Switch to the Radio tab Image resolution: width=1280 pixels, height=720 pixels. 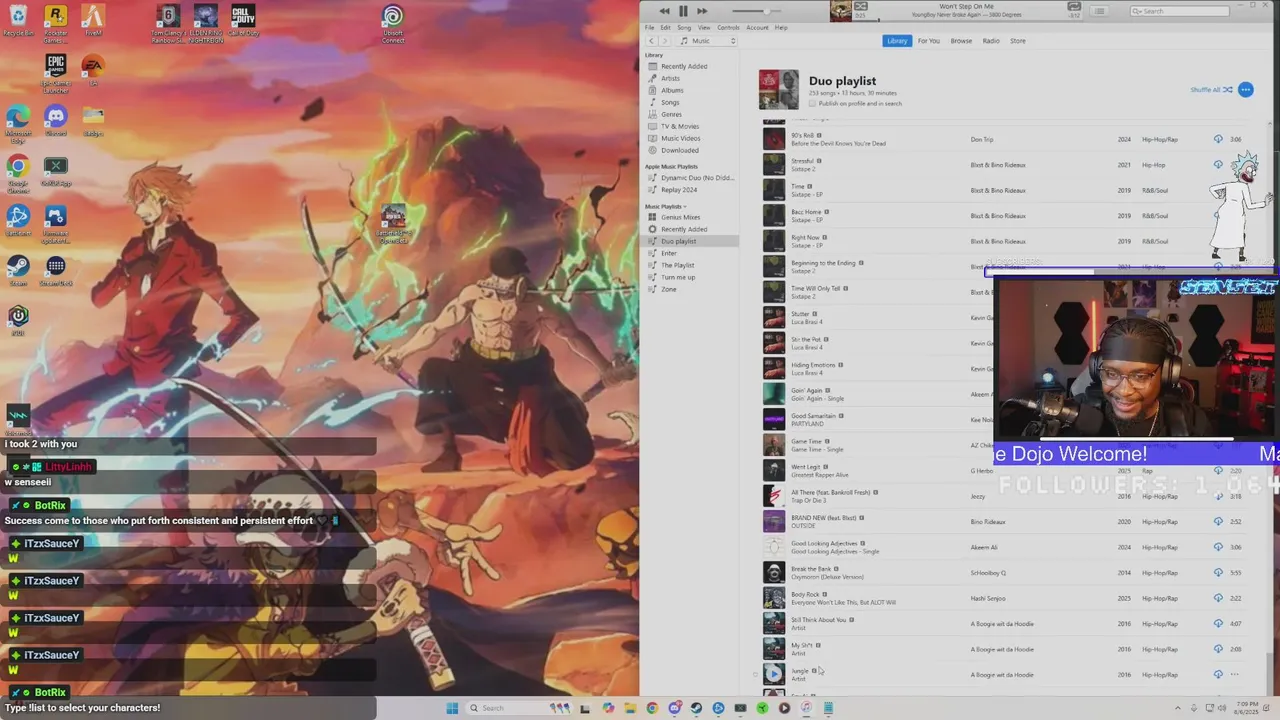point(991,41)
